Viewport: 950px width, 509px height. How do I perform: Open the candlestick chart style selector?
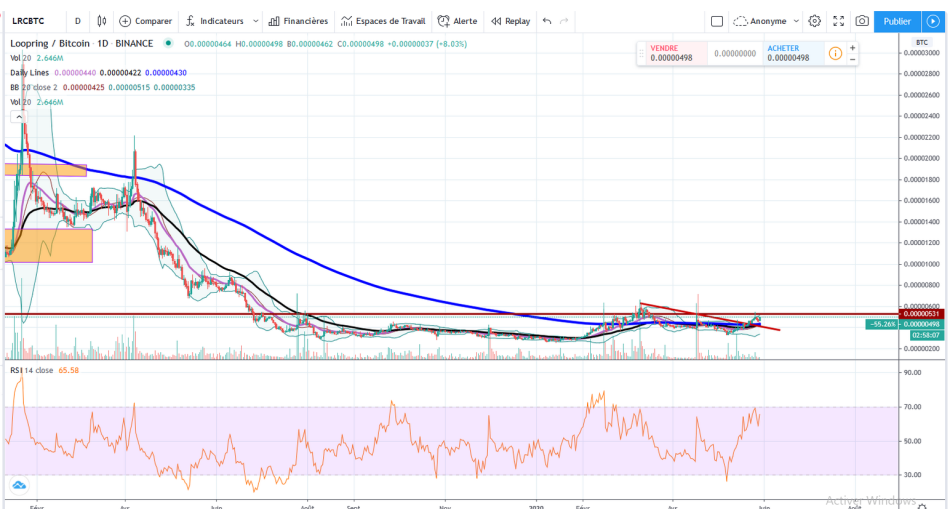click(x=102, y=21)
